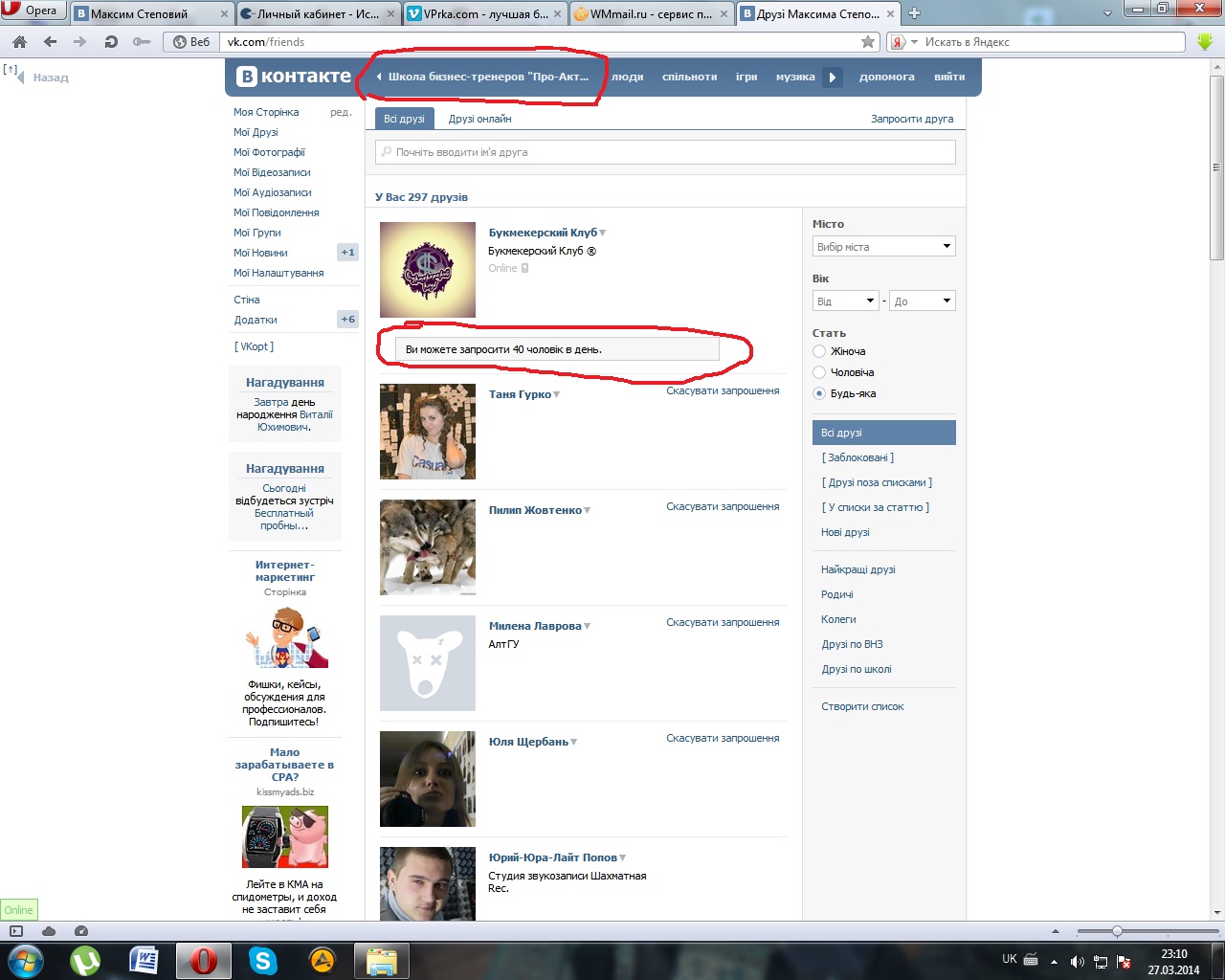Adjust the Opera zoom slider
The height and width of the screenshot is (980, 1225).
(1117, 931)
